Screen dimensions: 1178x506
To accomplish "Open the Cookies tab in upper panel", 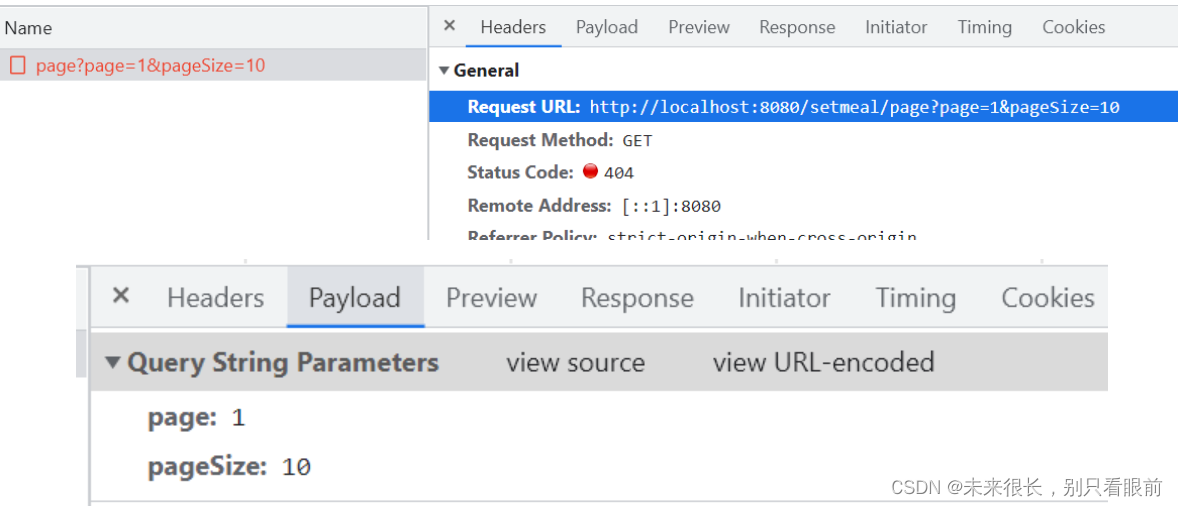I will [1074, 27].
